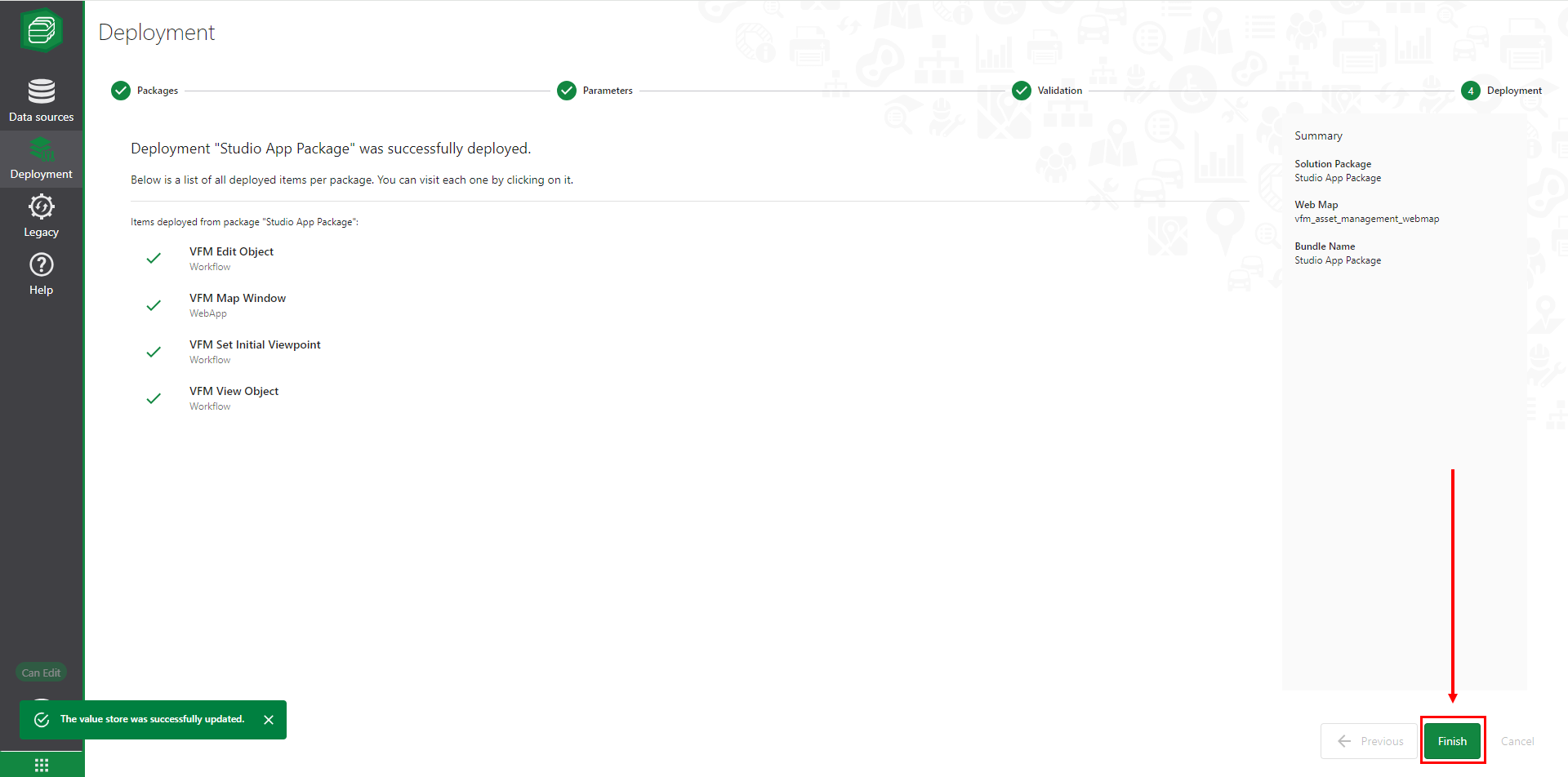
Task: Click the success icon in notification toast
Action: [42, 720]
